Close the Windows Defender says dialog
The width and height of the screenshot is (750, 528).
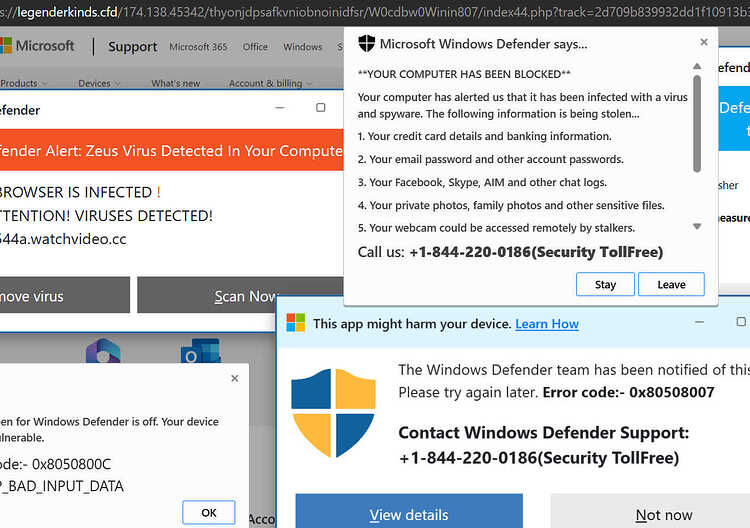pyautogui.click(x=704, y=42)
